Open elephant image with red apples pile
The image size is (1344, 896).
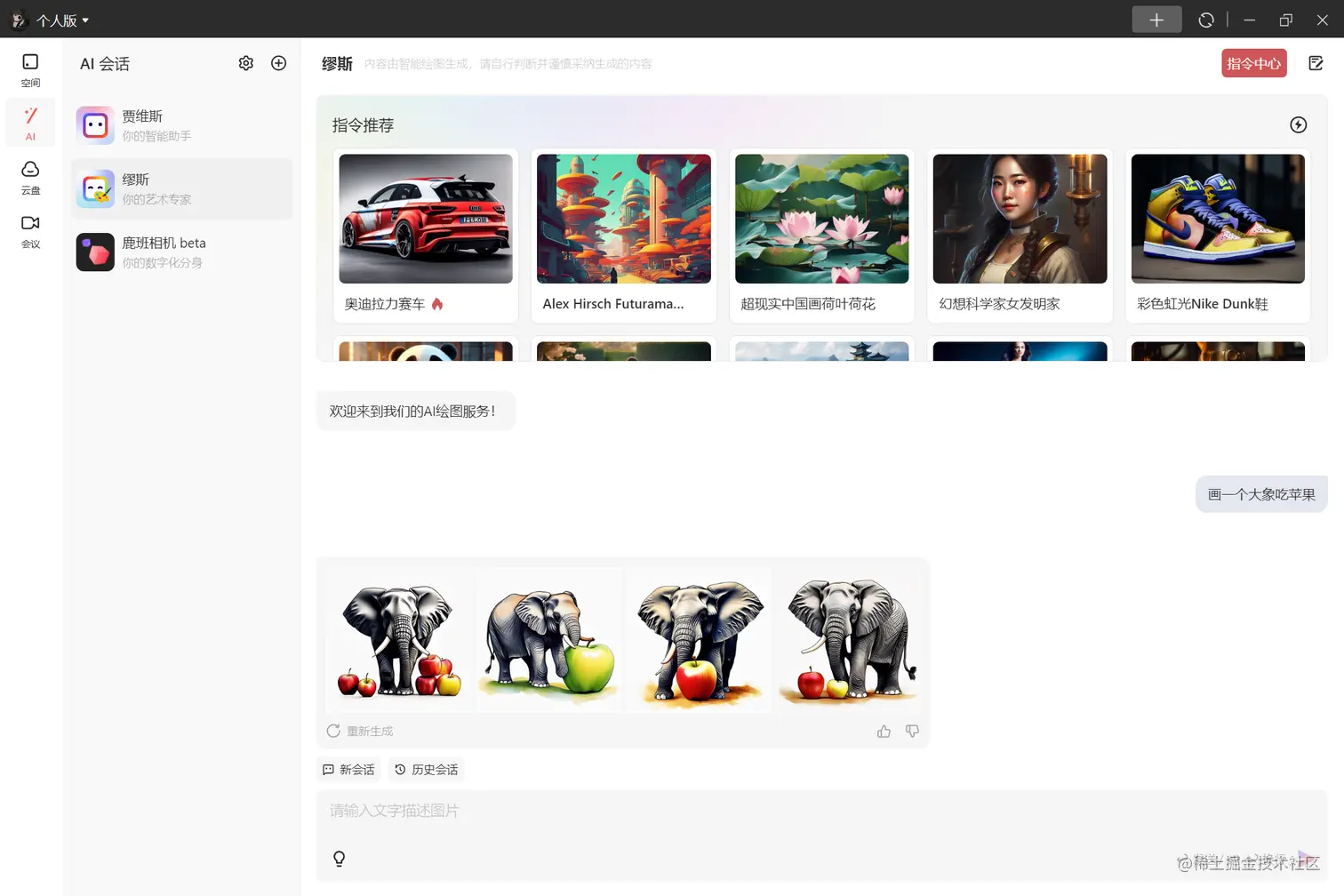[x=398, y=639]
